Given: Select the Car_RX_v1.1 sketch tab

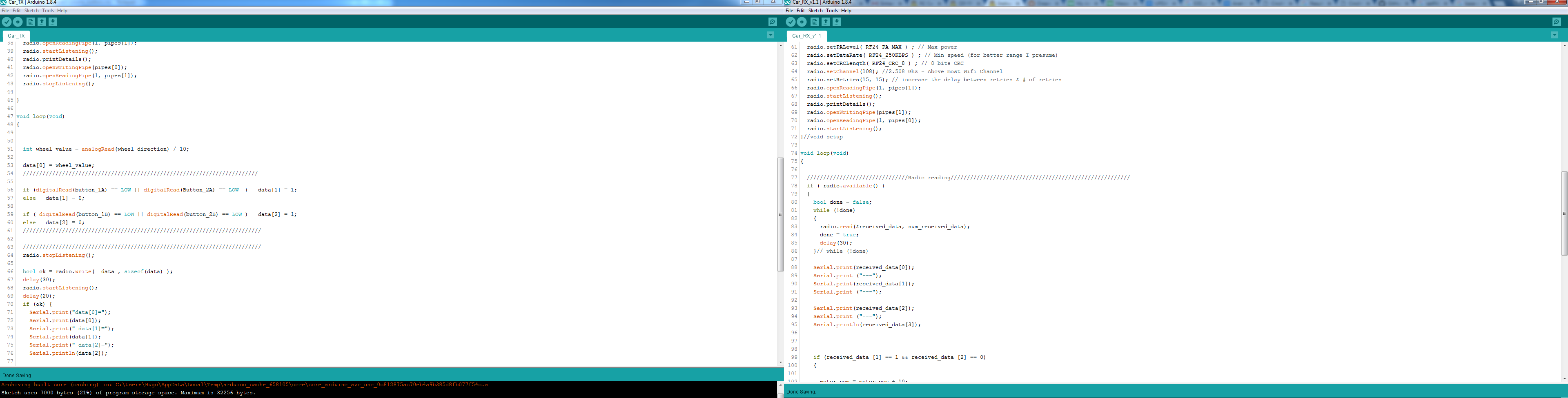Looking at the screenshot, I should click(x=806, y=35).
